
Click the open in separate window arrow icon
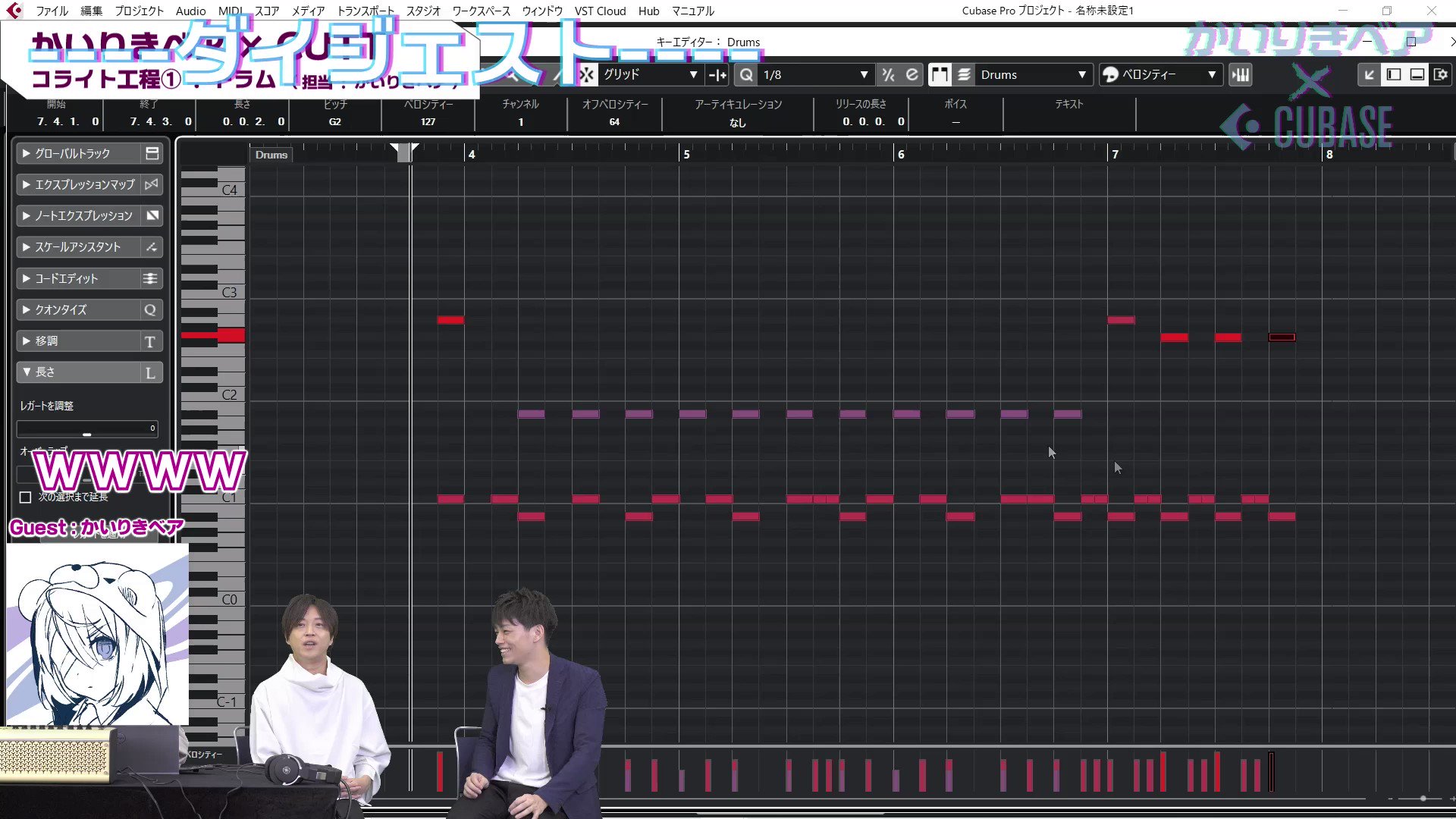click(x=1369, y=74)
